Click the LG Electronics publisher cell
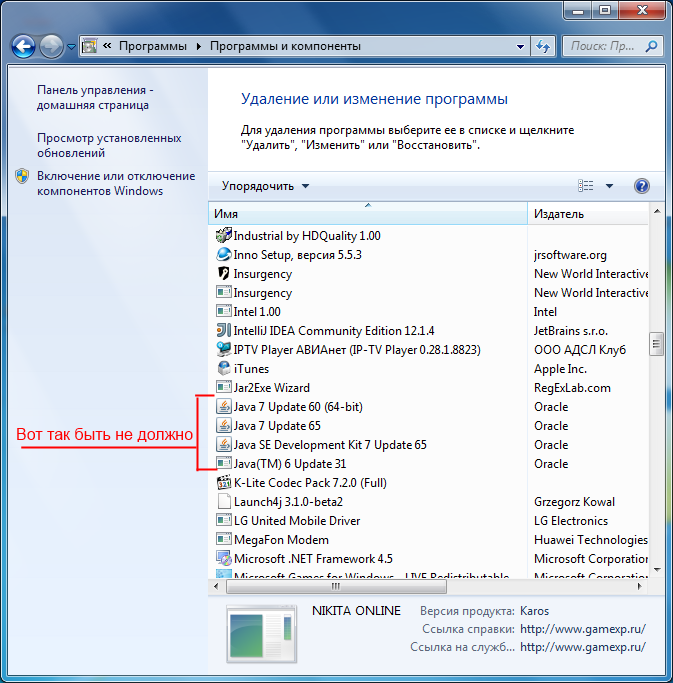Screen dimensions: 673x683 (x=571, y=521)
